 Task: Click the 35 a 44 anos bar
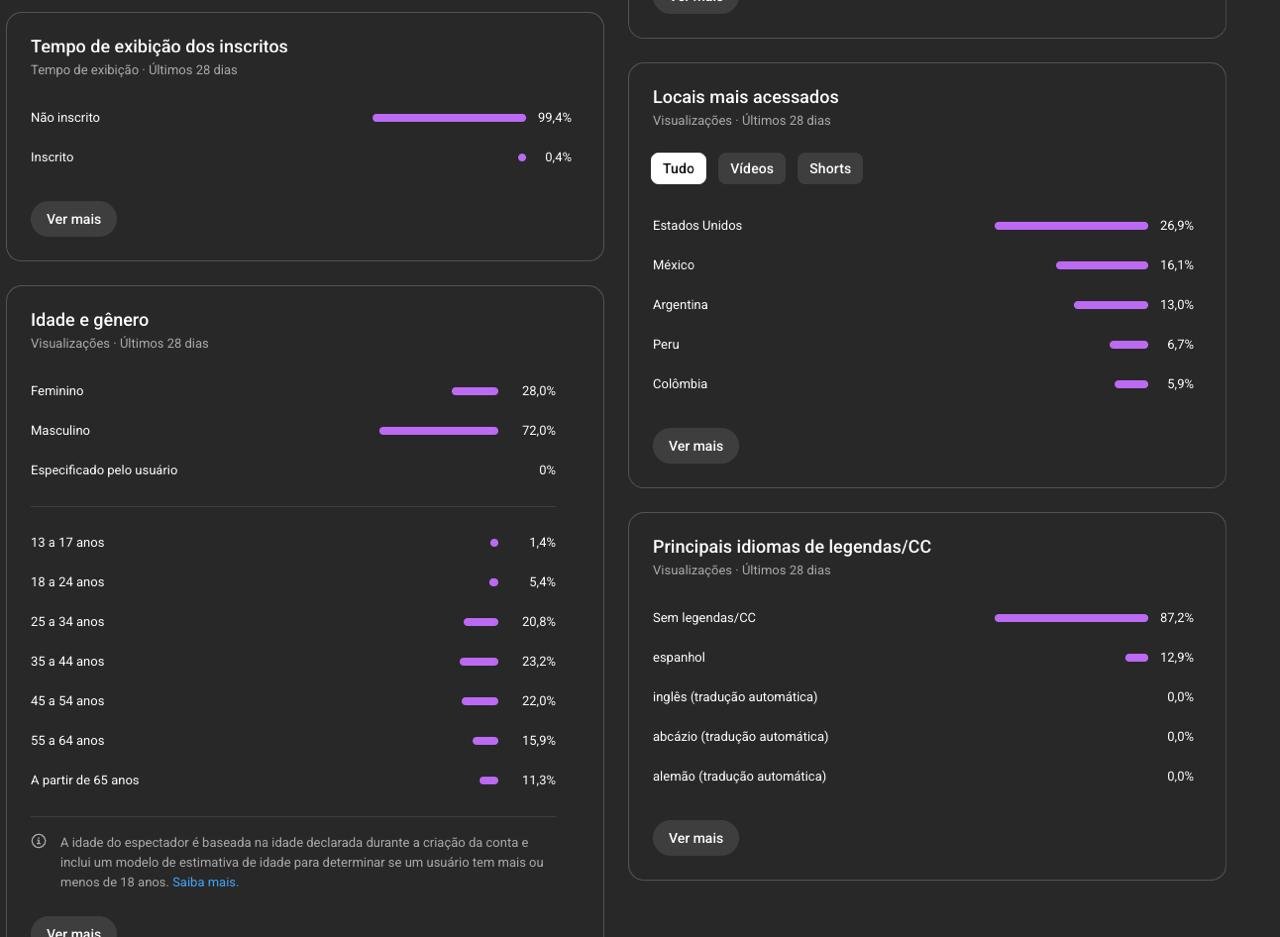[x=479, y=662]
